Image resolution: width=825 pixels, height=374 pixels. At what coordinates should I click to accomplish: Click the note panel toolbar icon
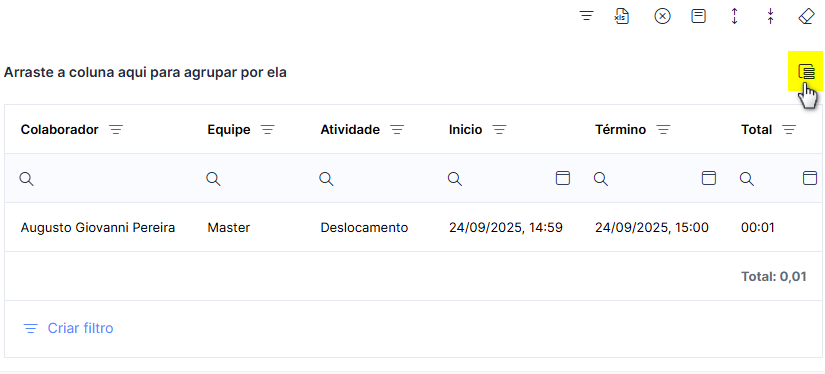(698, 16)
